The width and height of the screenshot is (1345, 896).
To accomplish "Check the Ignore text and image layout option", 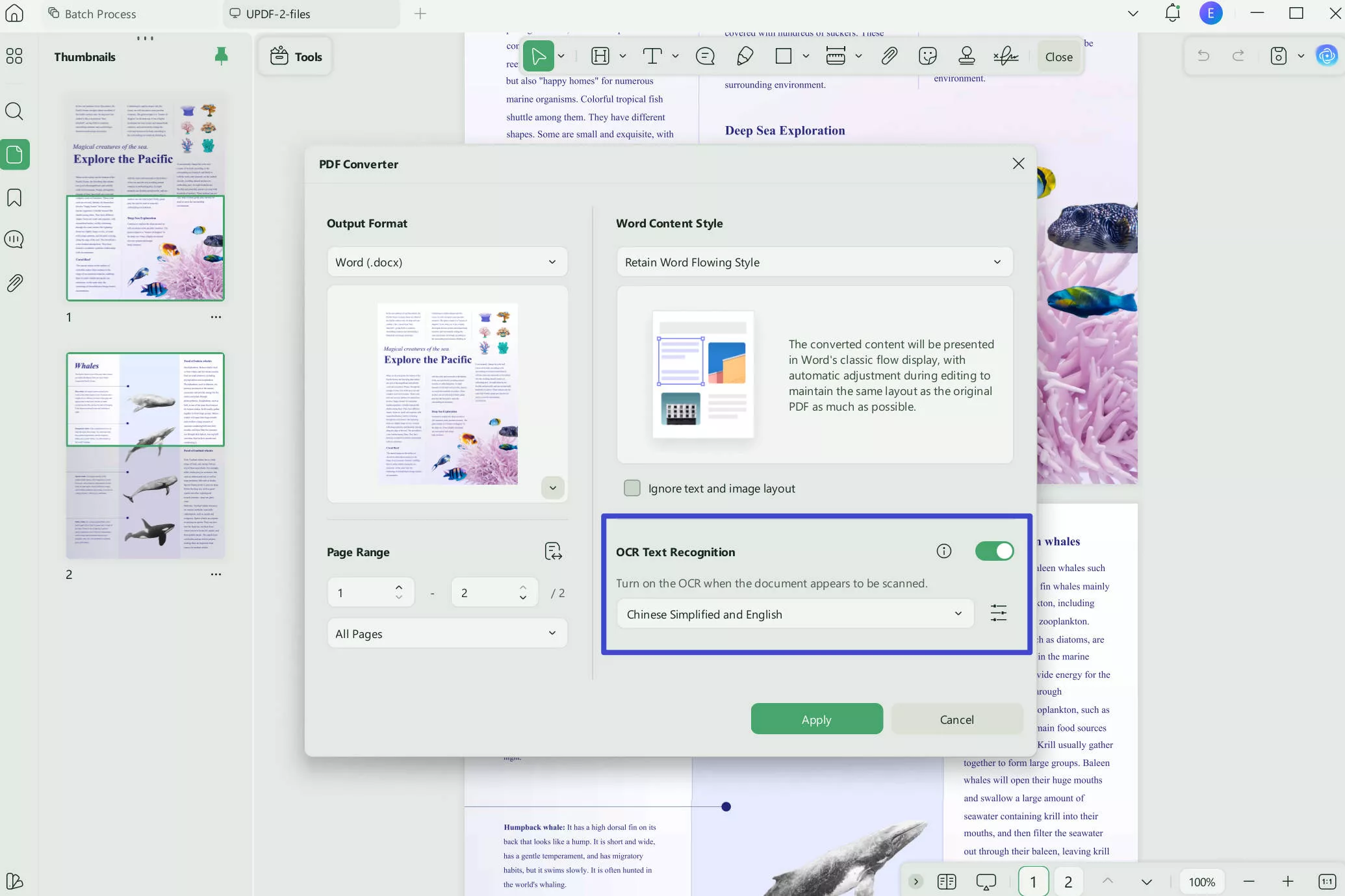I will (x=632, y=488).
